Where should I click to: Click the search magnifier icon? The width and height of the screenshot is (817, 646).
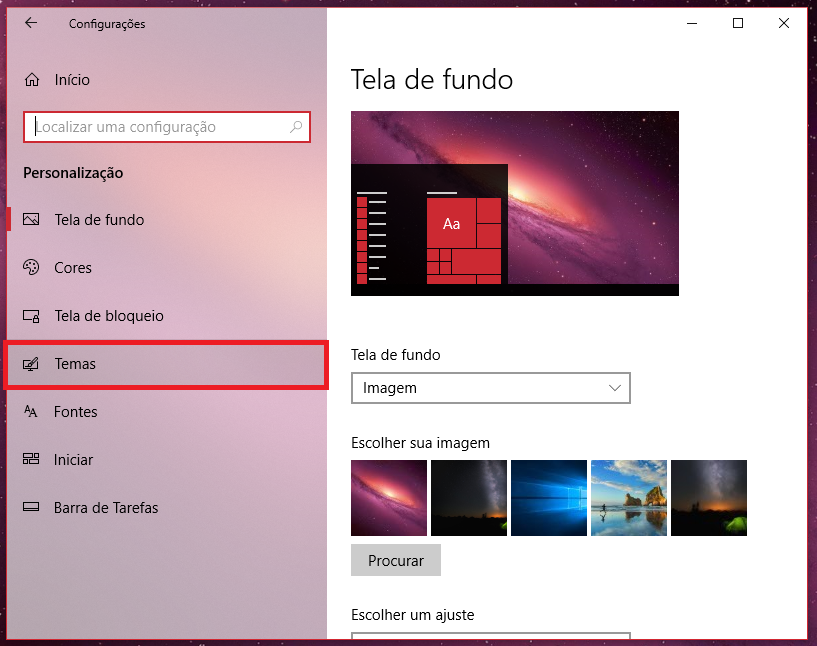[296, 127]
